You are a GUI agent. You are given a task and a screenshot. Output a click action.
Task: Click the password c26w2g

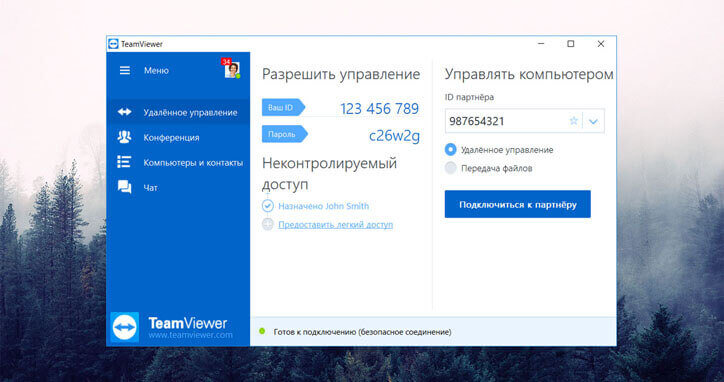click(394, 135)
